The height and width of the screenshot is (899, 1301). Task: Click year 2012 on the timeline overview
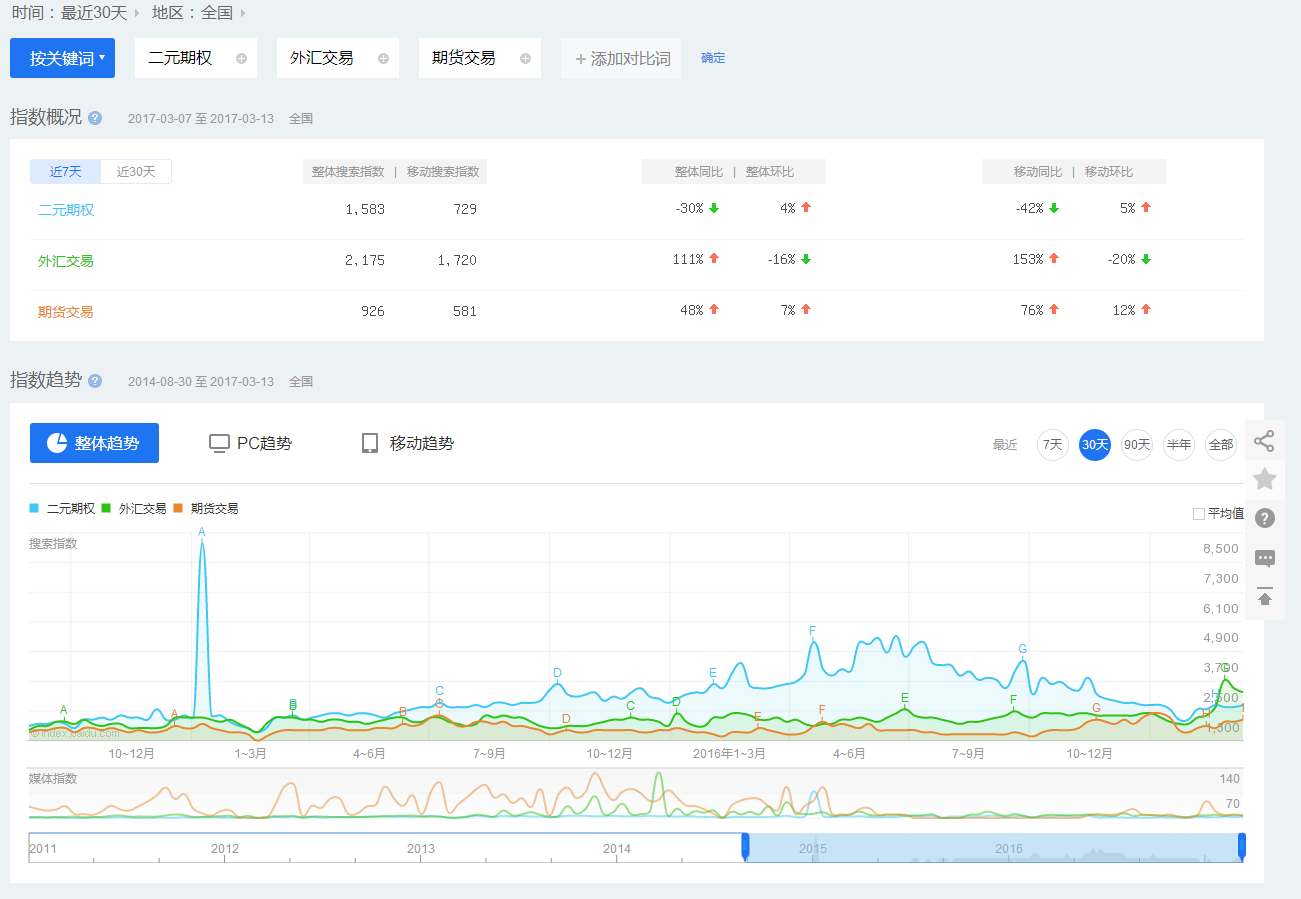tap(225, 849)
